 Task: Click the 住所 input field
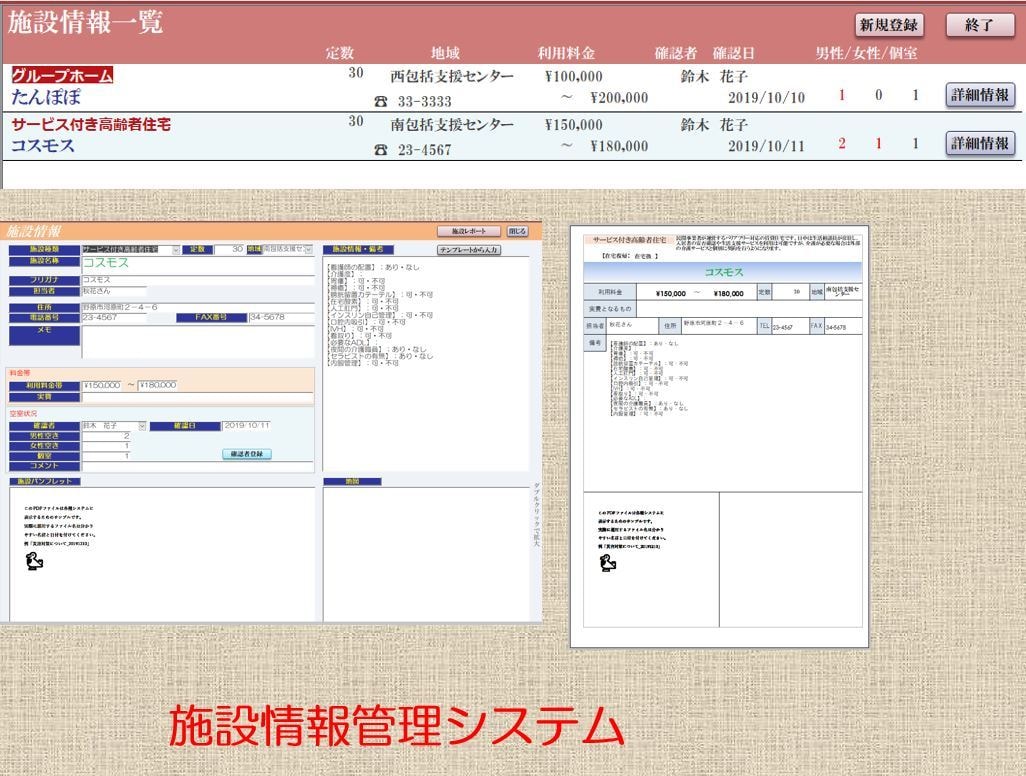click(198, 307)
